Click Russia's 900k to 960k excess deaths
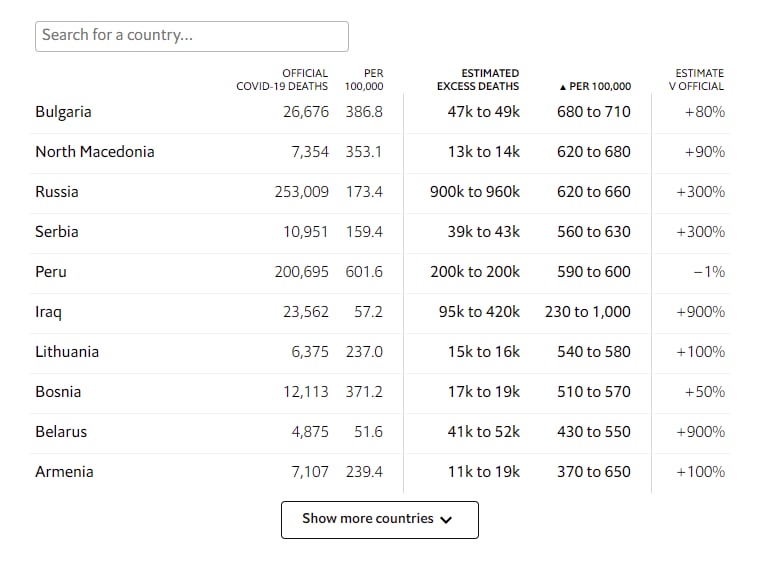This screenshot has height=563, width=759. [475, 192]
